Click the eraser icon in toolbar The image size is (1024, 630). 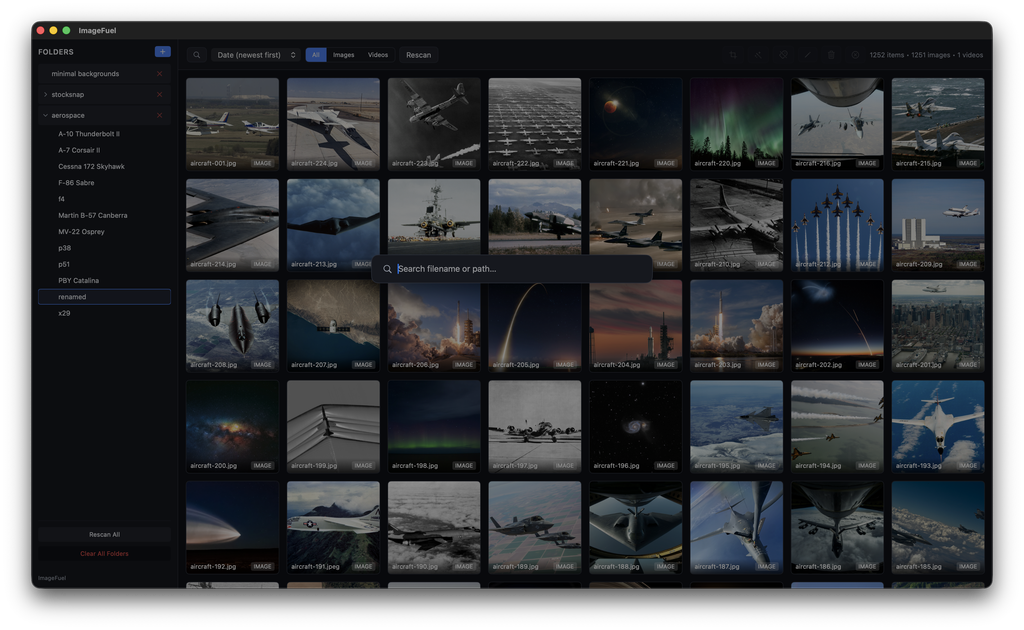point(782,55)
